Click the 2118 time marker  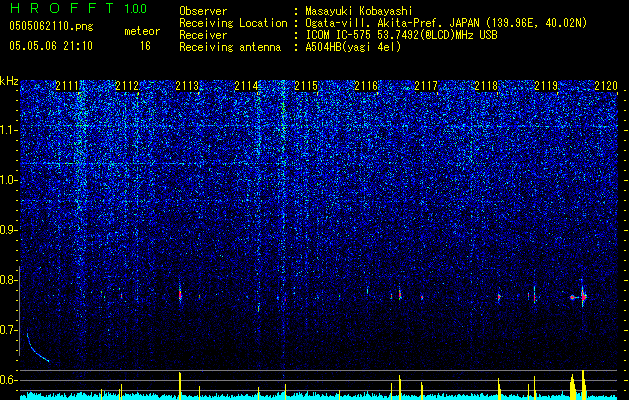click(x=486, y=85)
